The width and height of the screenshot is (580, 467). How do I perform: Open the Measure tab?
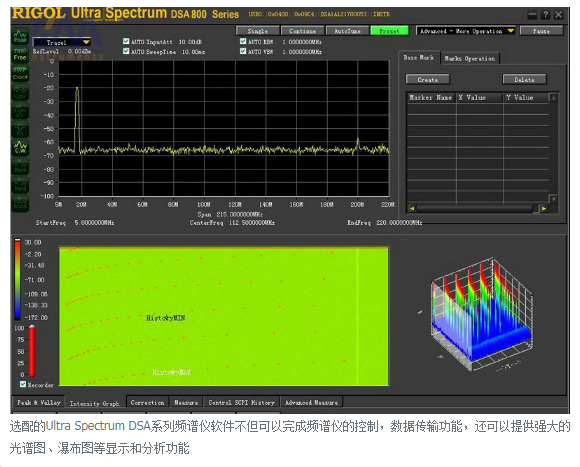coord(186,402)
